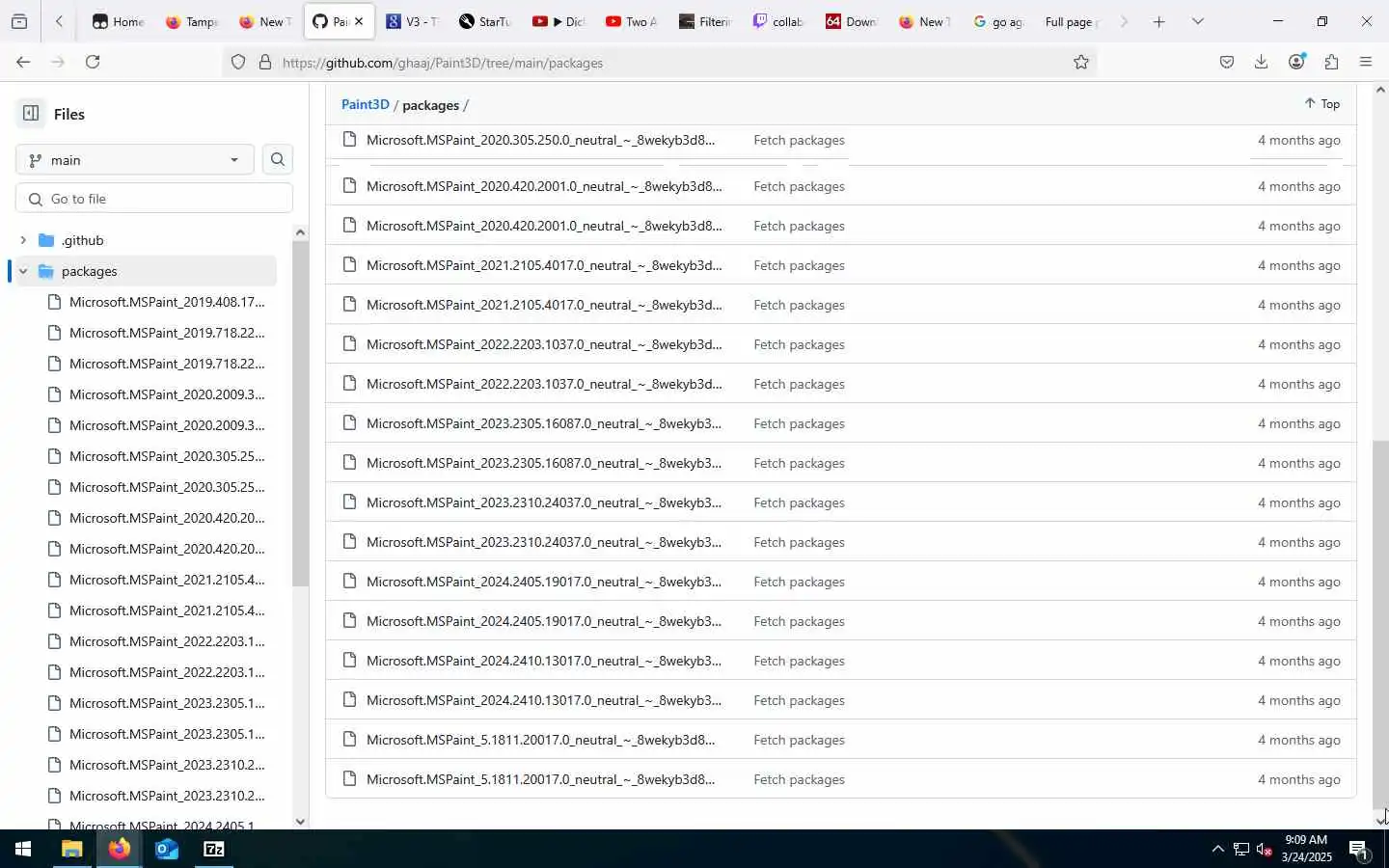Select packages folder in file tree
This screenshot has height=868, width=1389.
[x=147, y=271]
